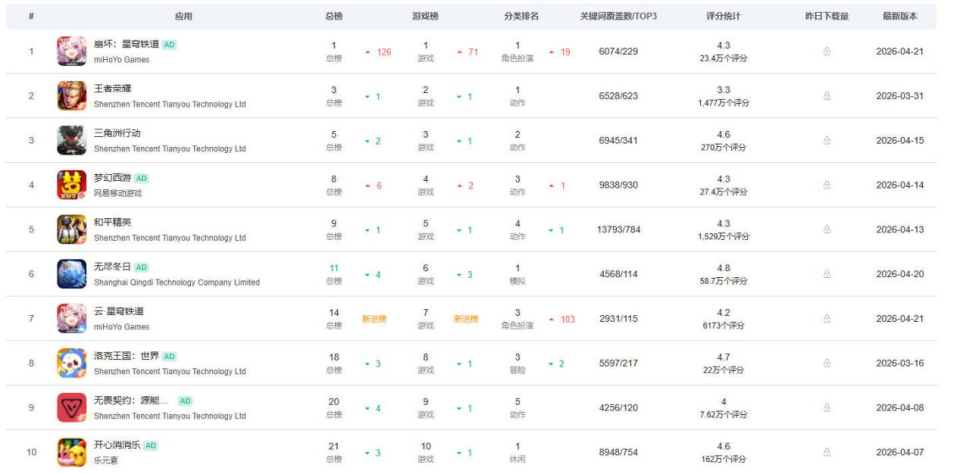Image resolution: width=960 pixels, height=474 pixels.
Task: Click keyword coverage 6074/229
Action: point(618,51)
